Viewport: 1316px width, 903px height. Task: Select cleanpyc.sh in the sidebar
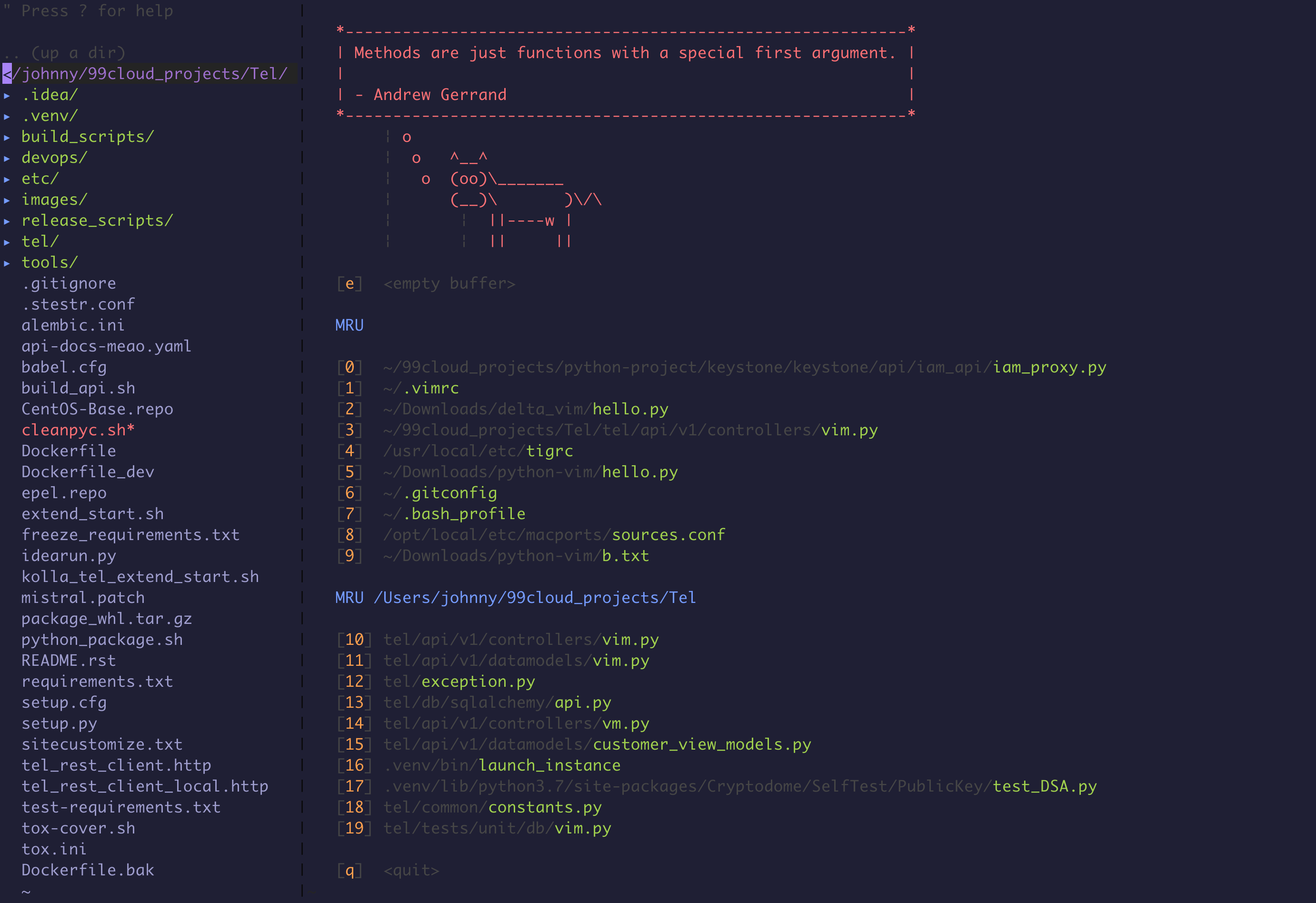point(78,430)
